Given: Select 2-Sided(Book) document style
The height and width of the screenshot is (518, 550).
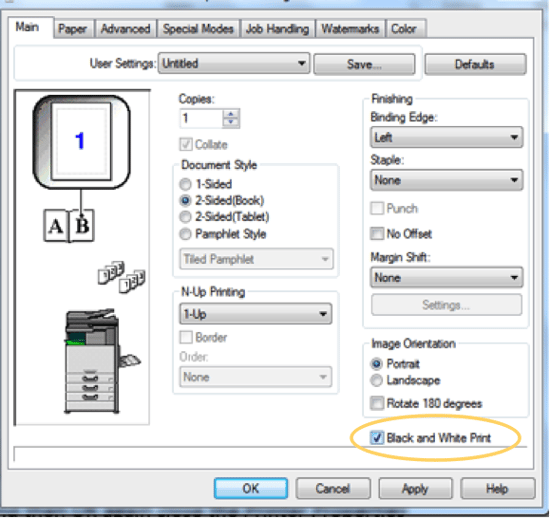Looking at the screenshot, I should tap(185, 200).
